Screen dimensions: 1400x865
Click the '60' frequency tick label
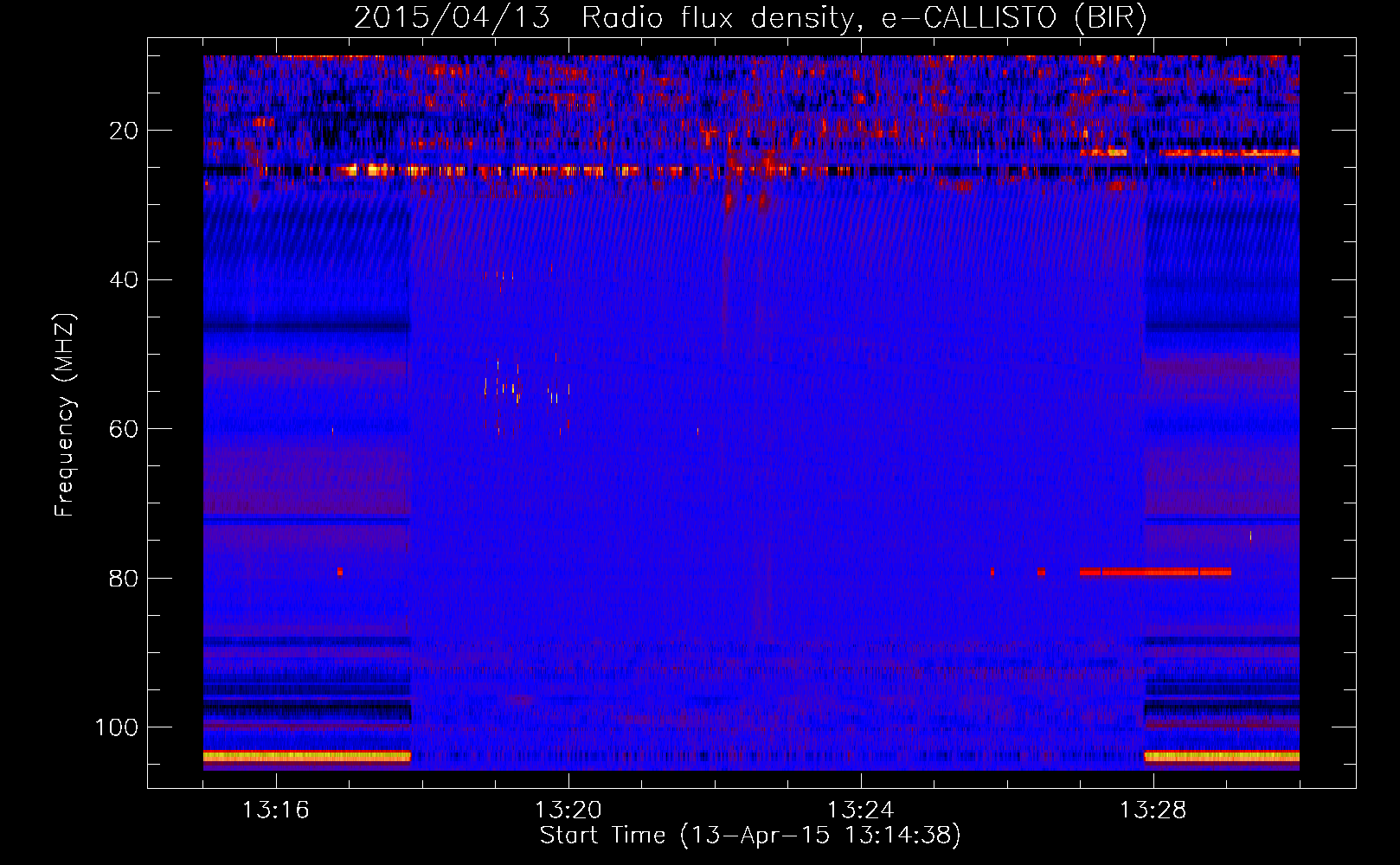pyautogui.click(x=124, y=429)
